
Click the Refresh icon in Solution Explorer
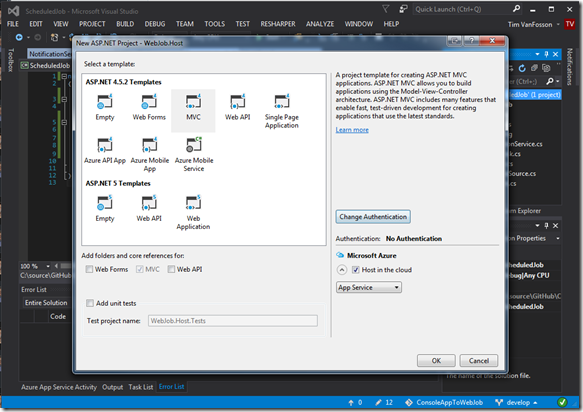(x=522, y=68)
